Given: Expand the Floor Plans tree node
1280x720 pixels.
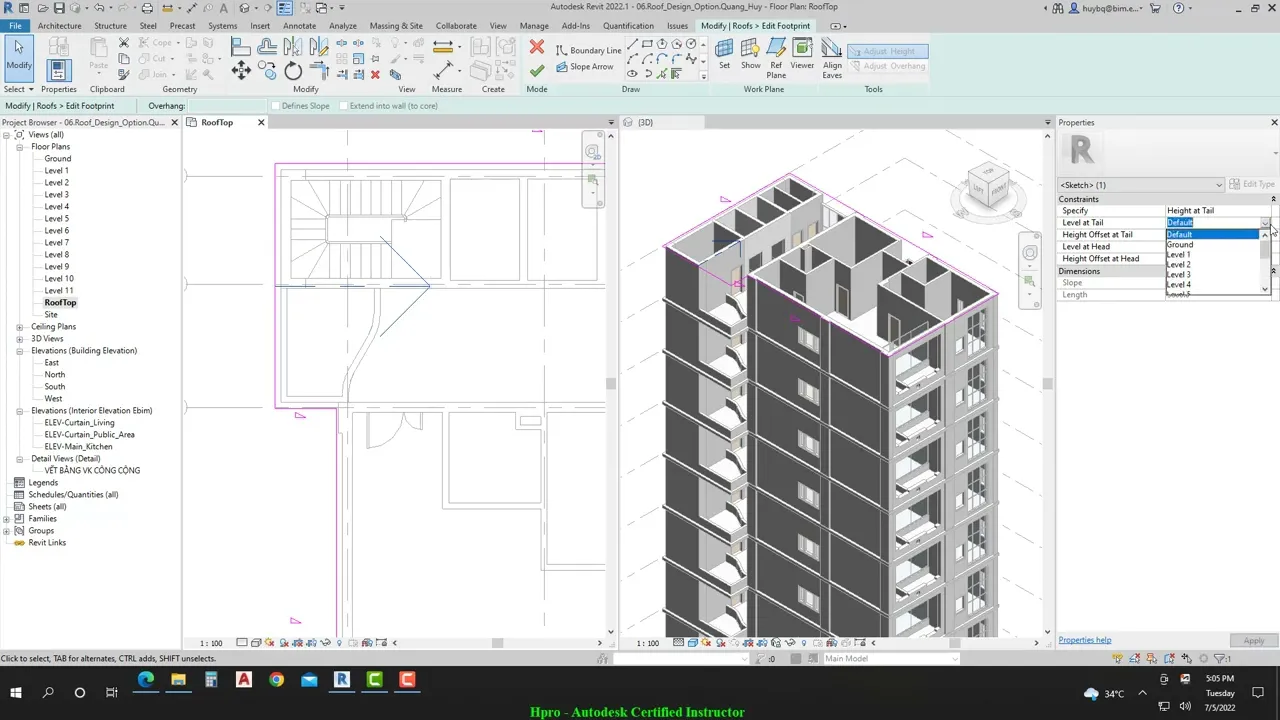Looking at the screenshot, I should point(20,147).
